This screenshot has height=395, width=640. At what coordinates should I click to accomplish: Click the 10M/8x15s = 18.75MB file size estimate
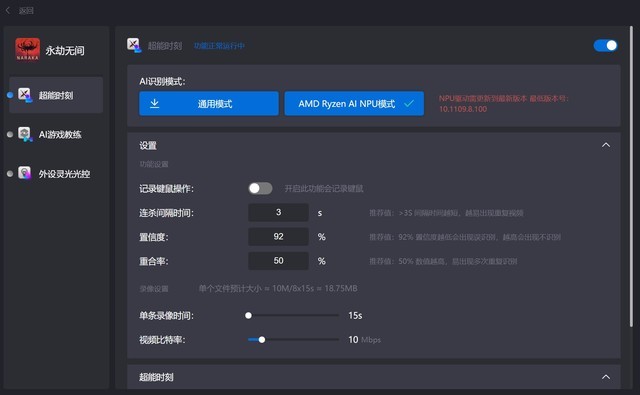278,288
